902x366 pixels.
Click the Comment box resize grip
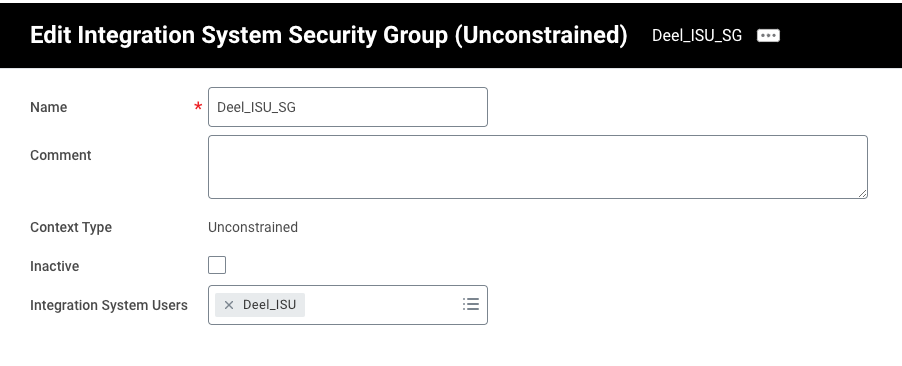(862, 193)
